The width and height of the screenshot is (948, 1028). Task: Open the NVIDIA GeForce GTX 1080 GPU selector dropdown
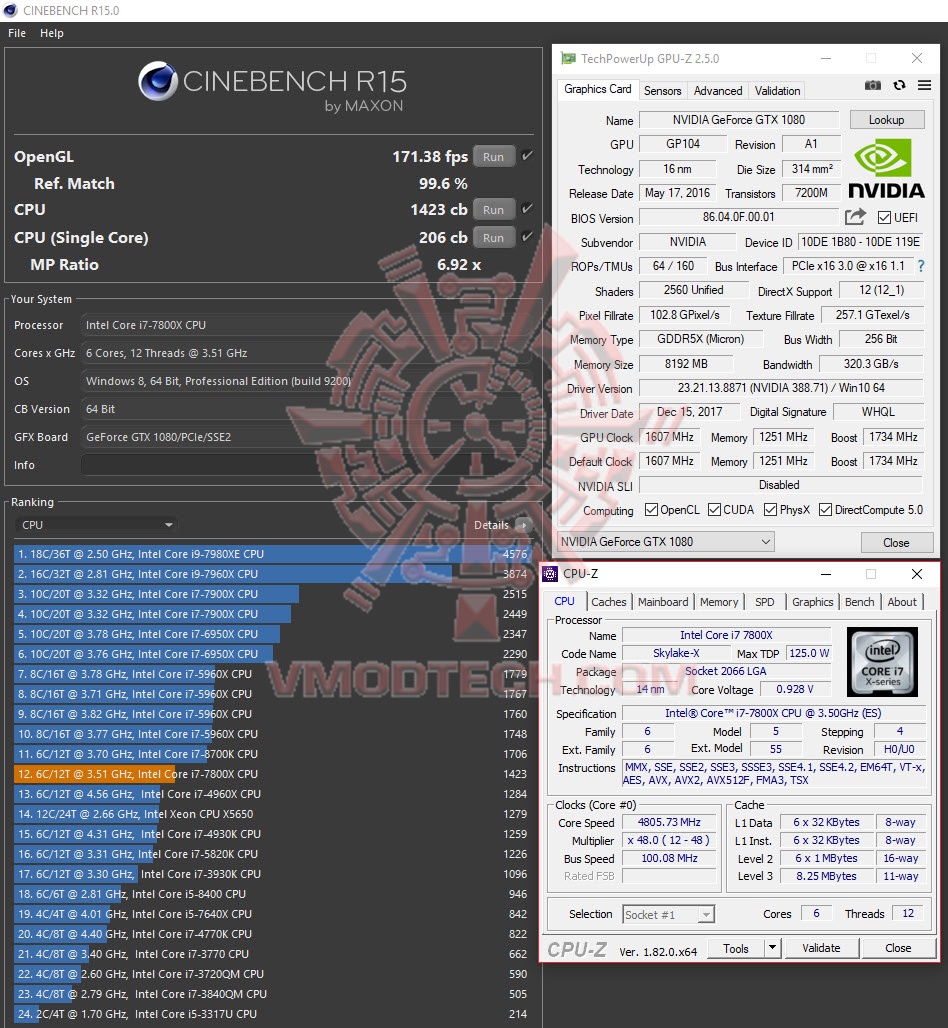(665, 542)
